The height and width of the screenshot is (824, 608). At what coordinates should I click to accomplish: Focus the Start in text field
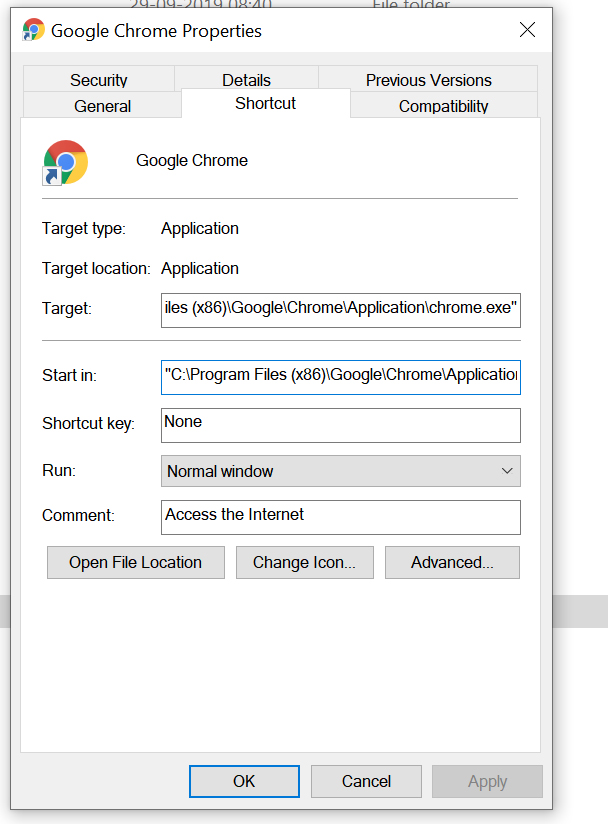coord(340,376)
